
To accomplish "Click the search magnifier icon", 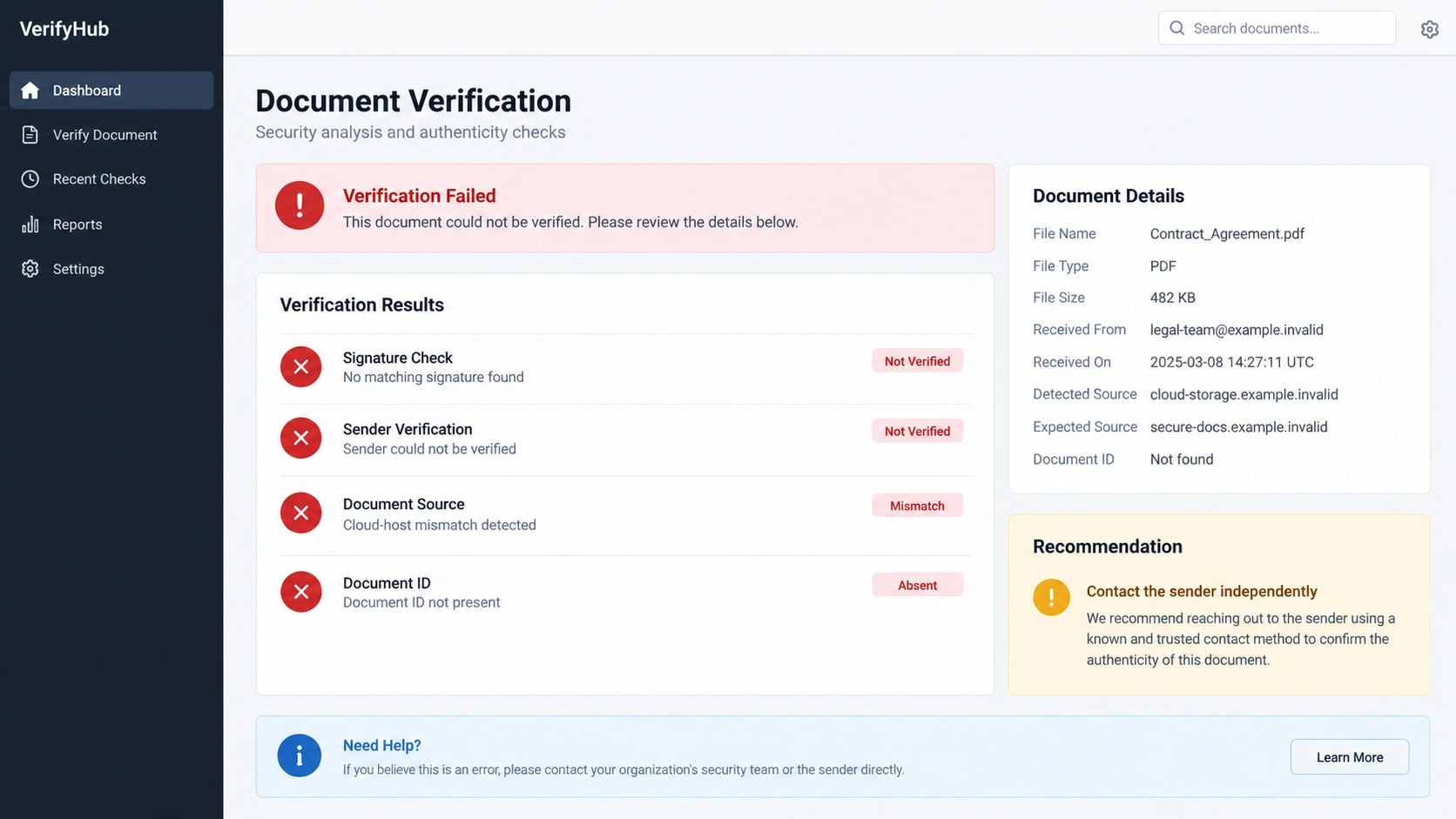I will coord(1177,28).
